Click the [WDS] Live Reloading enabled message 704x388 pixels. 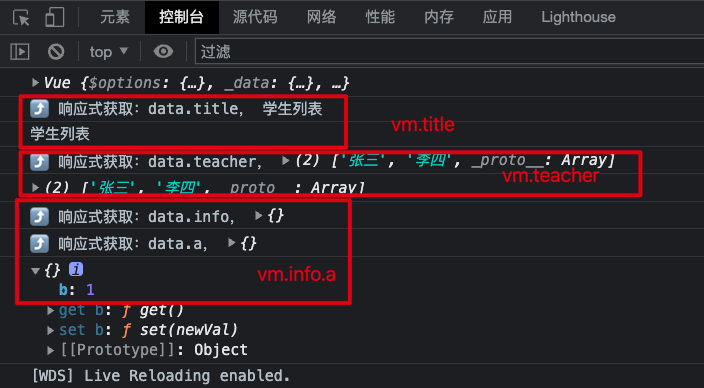pos(161,375)
